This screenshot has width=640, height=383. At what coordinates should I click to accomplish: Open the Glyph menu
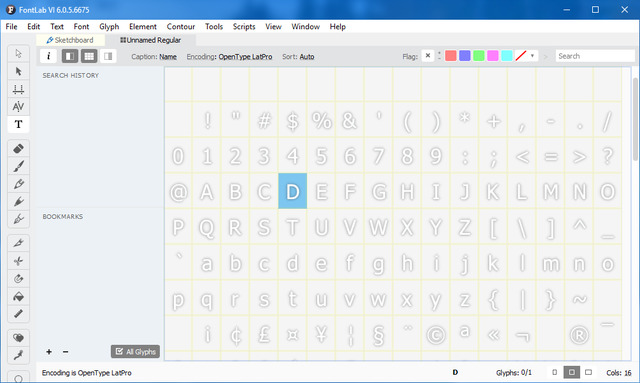(x=109, y=27)
